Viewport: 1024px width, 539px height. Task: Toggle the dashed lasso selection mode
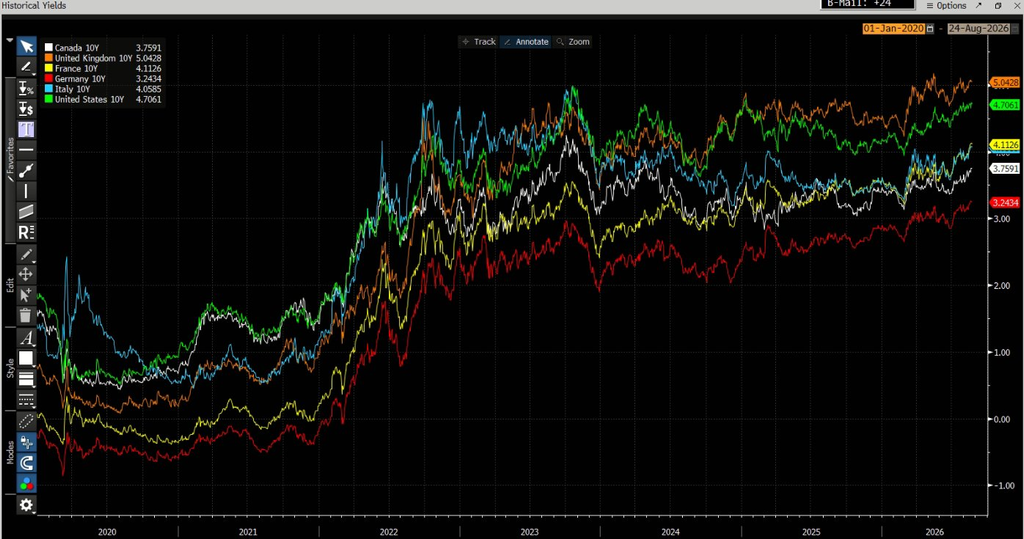click(x=26, y=421)
